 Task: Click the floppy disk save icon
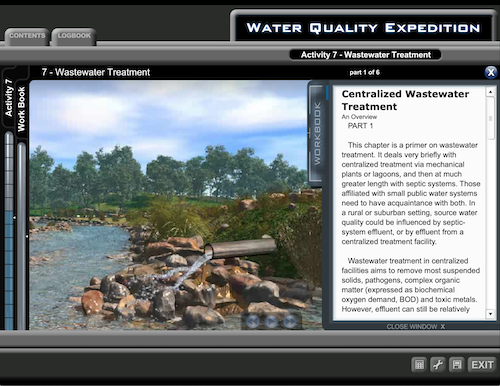(456, 364)
